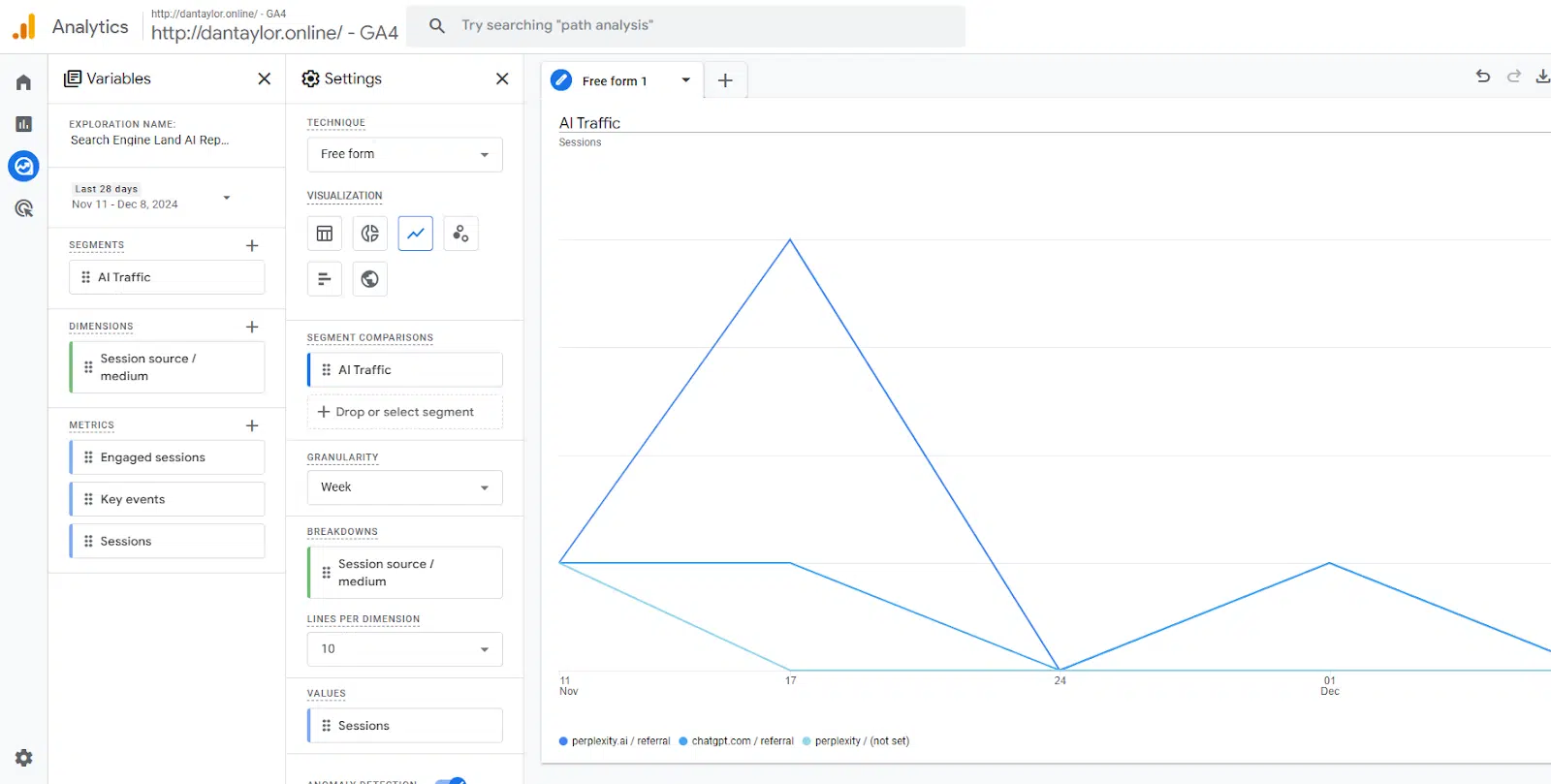1551x784 pixels.
Task: Choose the geo map visualization
Action: pyautogui.click(x=369, y=279)
